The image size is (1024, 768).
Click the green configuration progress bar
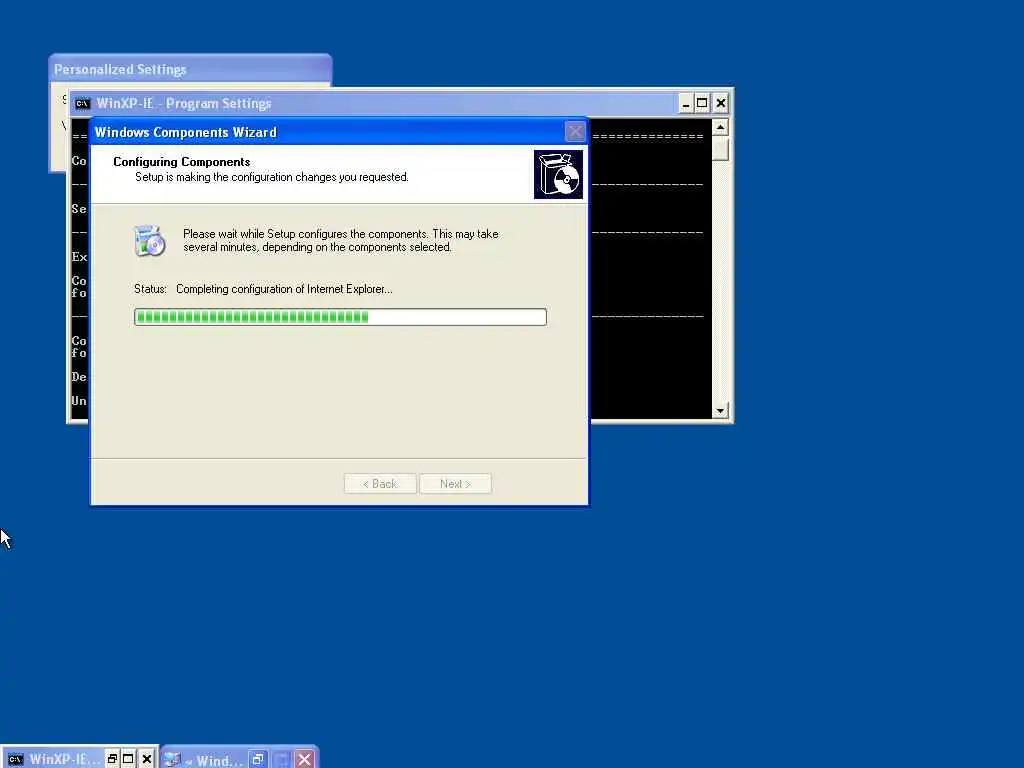(340, 317)
